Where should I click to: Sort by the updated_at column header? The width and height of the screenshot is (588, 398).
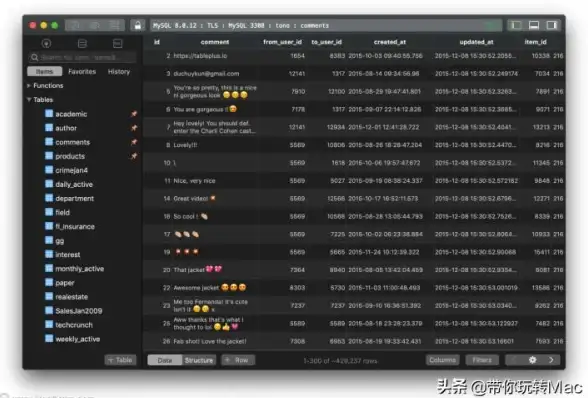click(476, 42)
